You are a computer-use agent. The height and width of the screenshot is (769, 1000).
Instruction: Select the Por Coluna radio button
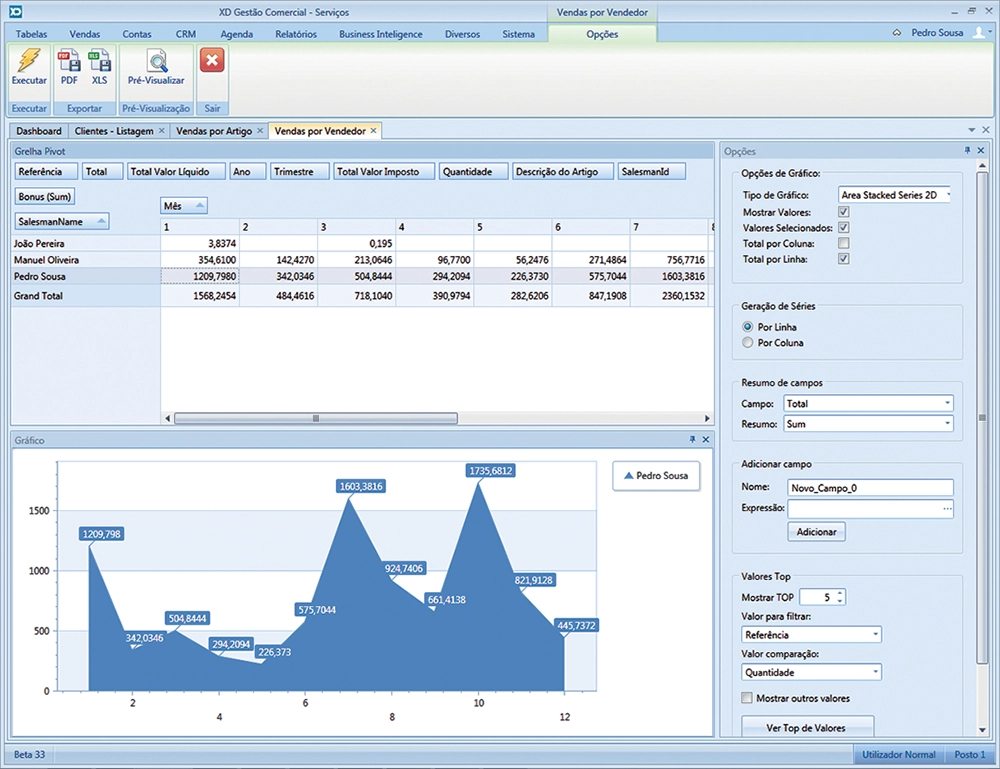click(x=748, y=343)
